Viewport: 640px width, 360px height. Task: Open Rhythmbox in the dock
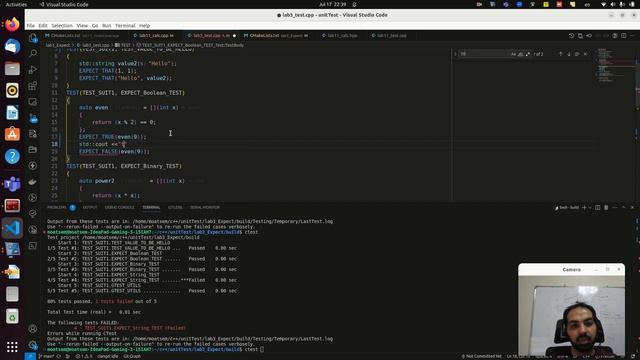click(12, 91)
